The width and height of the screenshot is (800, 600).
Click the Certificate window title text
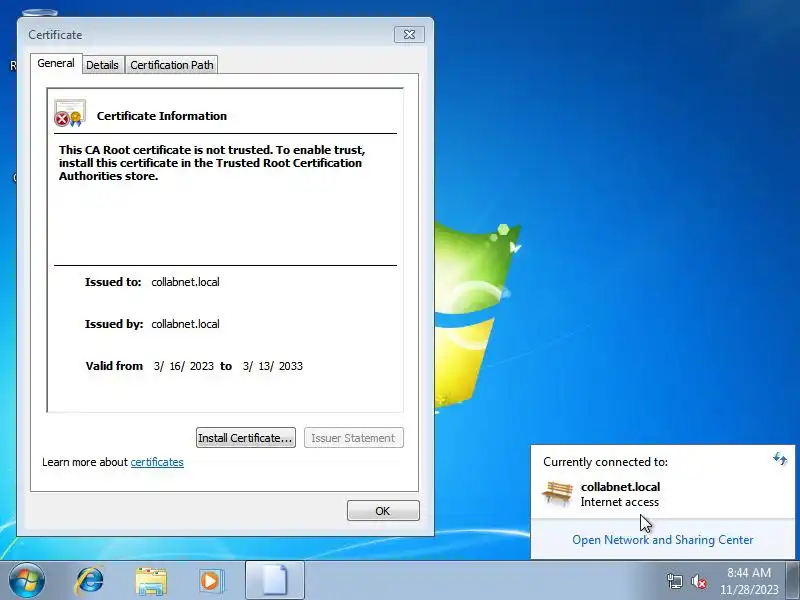(55, 35)
